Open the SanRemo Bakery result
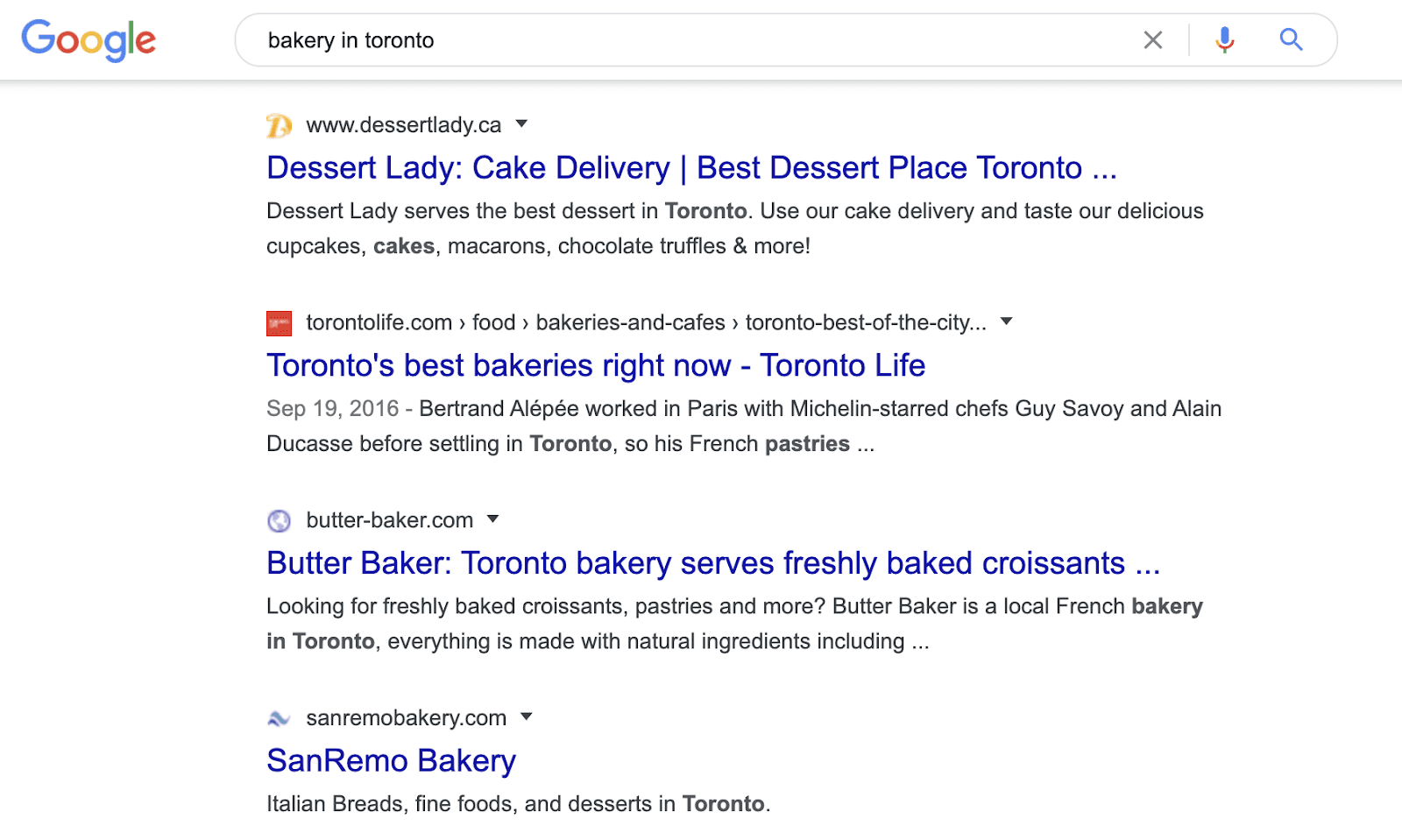Screen dimensions: 1402x840 coord(391,760)
